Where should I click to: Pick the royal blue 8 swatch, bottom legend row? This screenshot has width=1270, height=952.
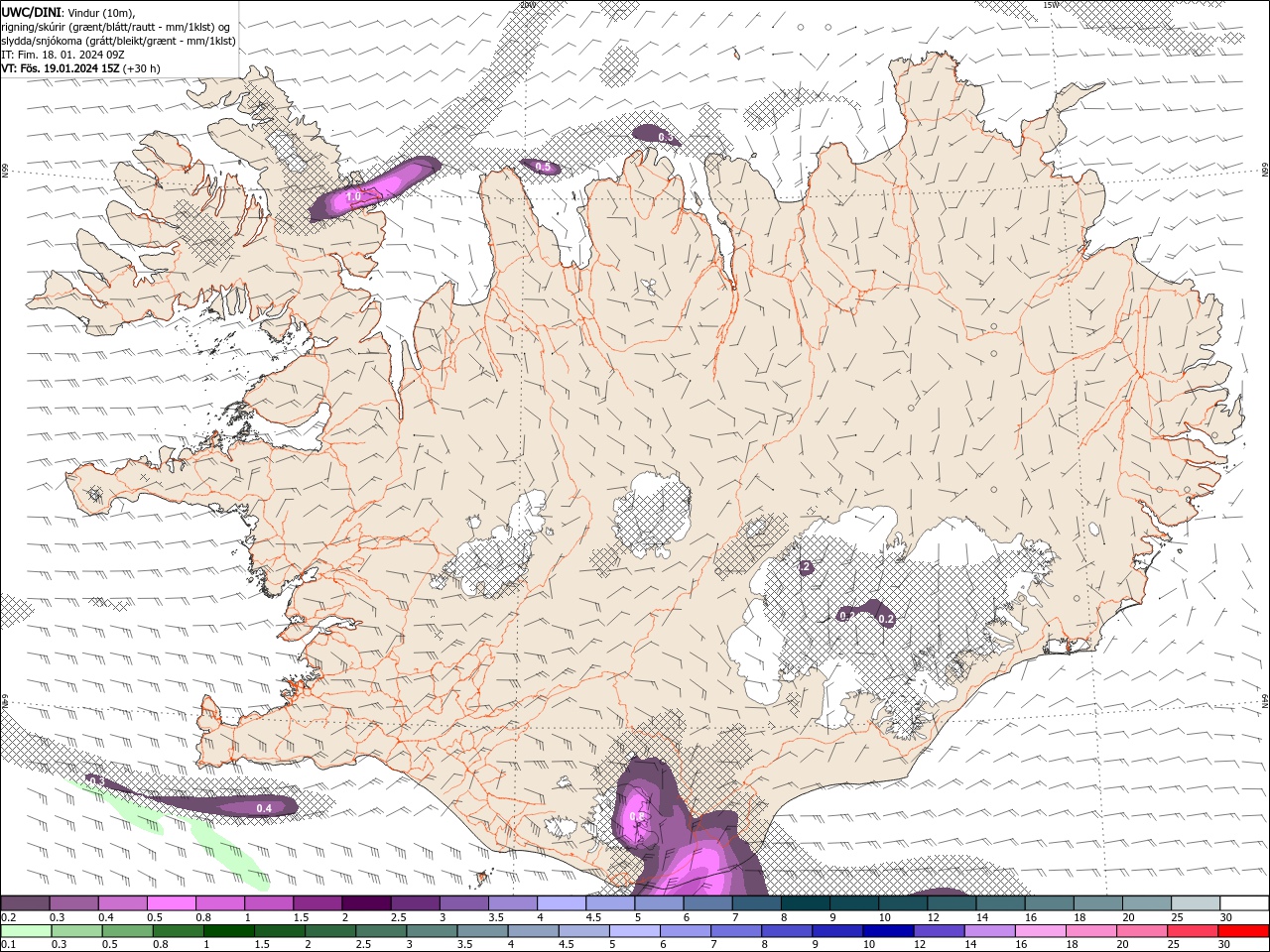tap(787, 931)
